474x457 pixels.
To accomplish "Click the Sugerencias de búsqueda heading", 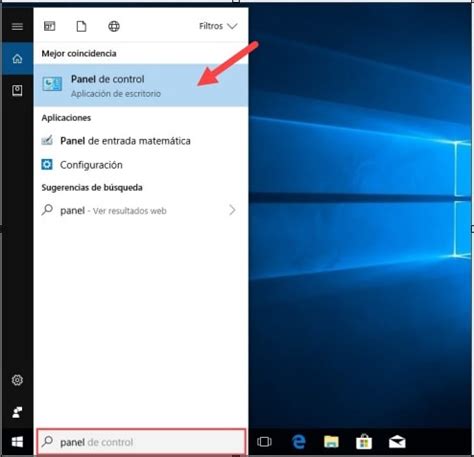I will (x=92, y=188).
